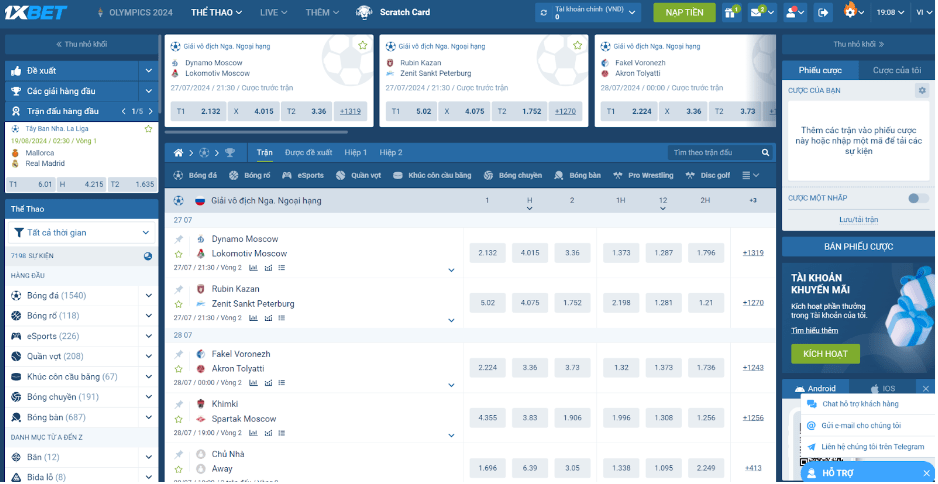The image size is (938, 484).
Task: Select Bóng bàn in sport filter bar
Action: click(577, 175)
